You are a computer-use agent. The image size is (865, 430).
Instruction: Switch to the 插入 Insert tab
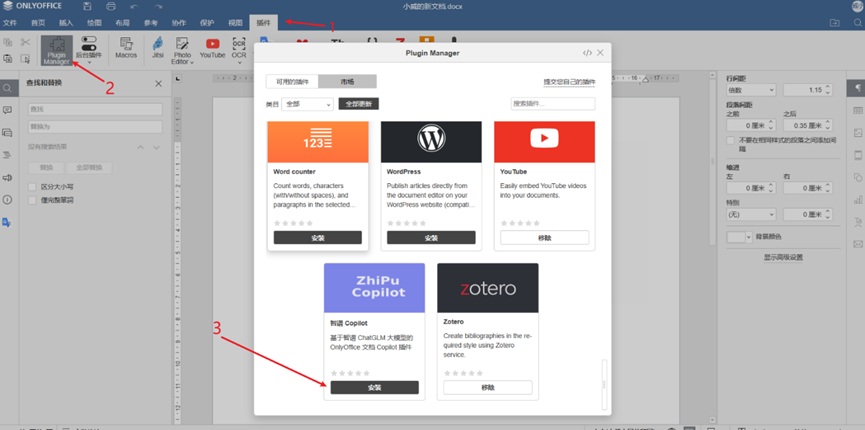point(66,23)
